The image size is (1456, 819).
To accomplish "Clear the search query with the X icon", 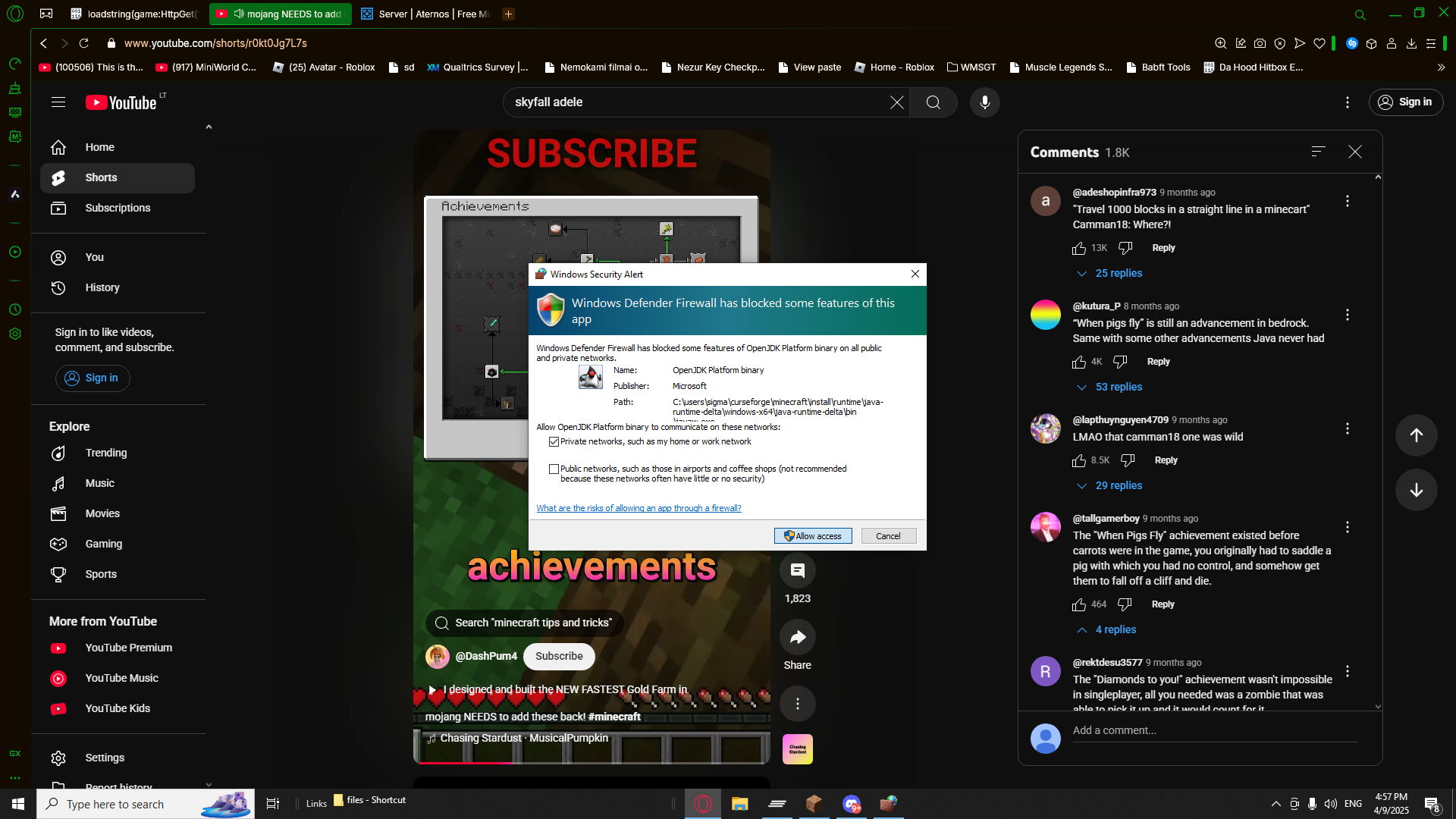I will 896,102.
